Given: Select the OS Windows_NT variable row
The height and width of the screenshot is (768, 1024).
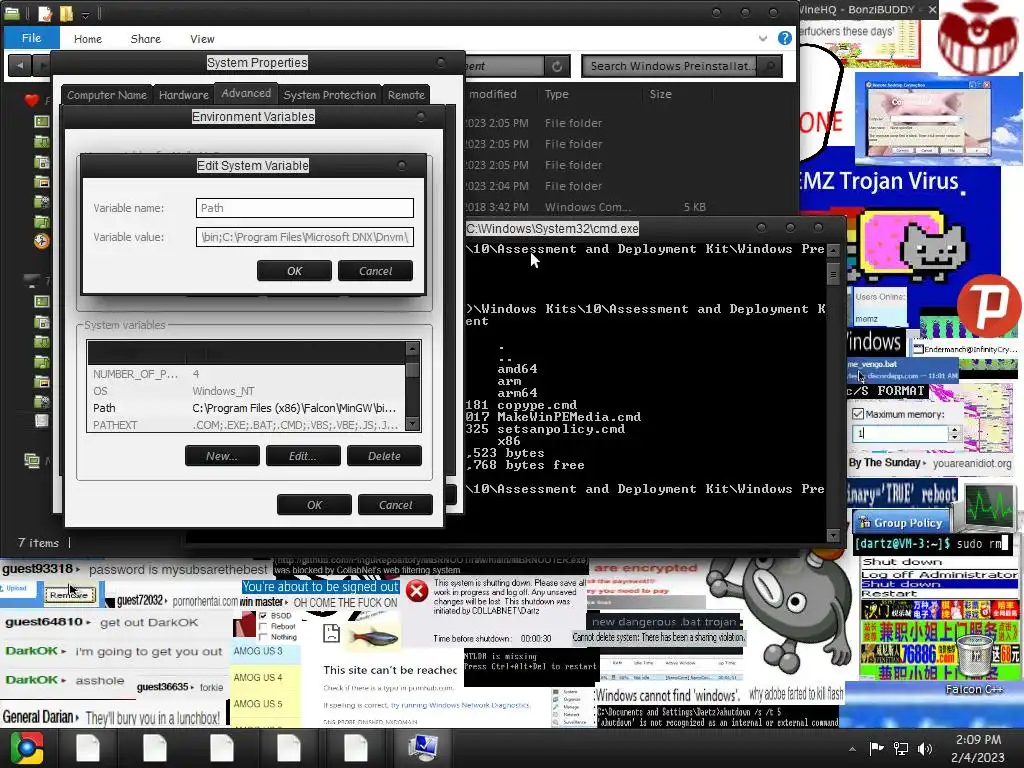Looking at the screenshot, I should pyautogui.click(x=246, y=391).
